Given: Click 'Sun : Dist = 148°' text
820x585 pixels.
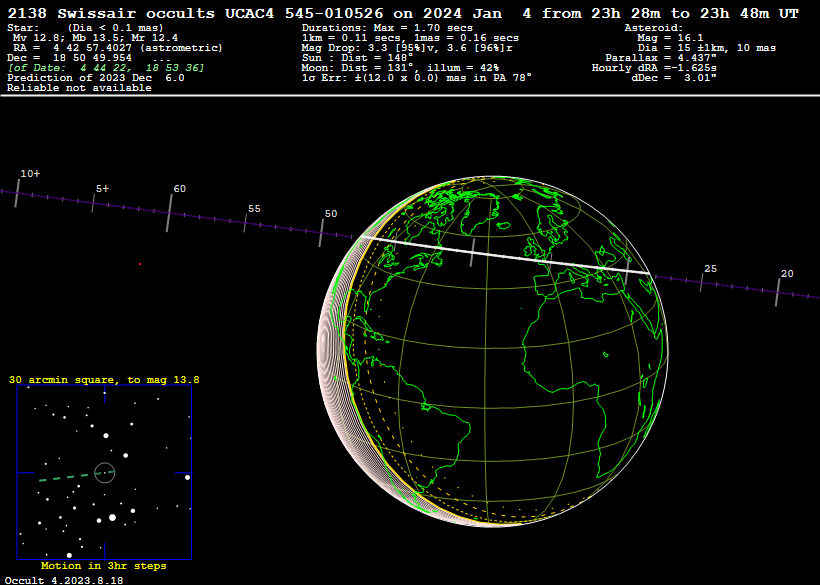Looking at the screenshot, I should [357, 58].
